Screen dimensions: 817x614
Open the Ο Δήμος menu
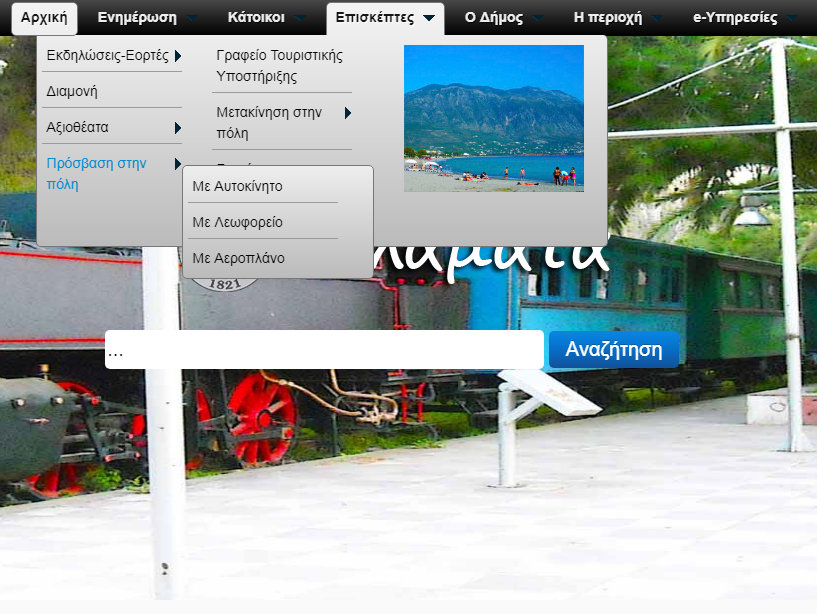pyautogui.click(x=493, y=18)
